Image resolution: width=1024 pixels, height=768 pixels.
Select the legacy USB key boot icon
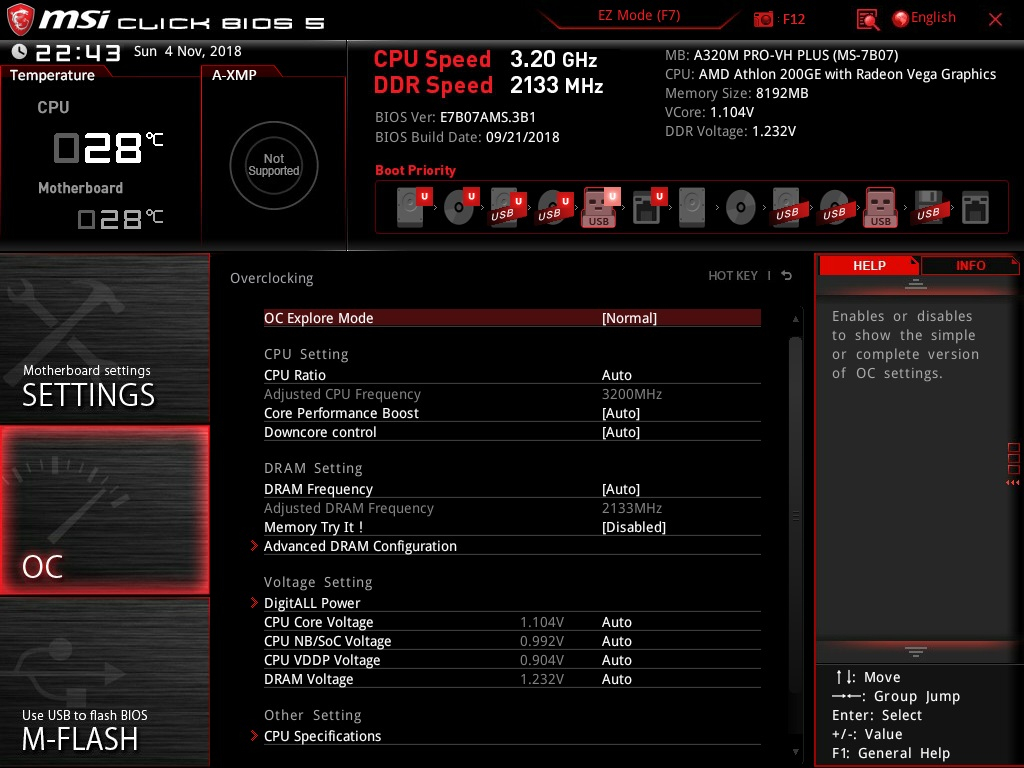[x=880, y=207]
